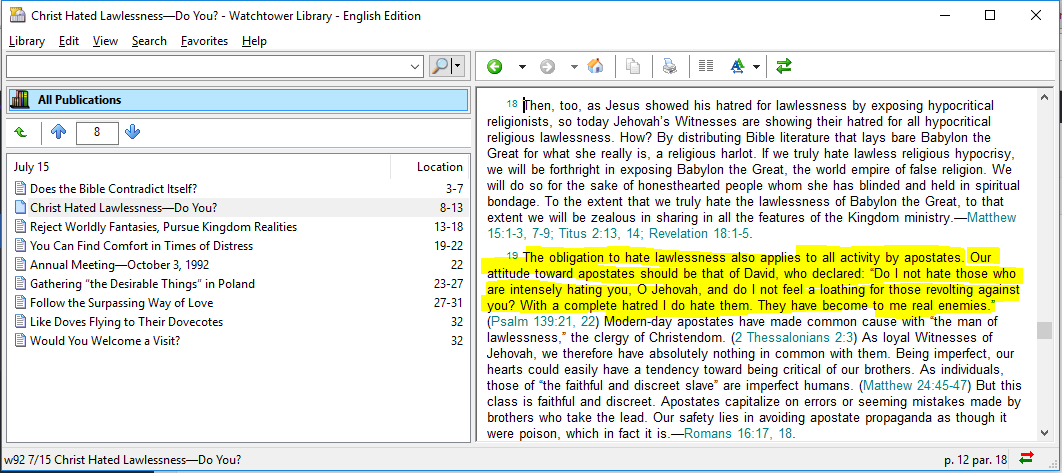Open the search history dropdown
1062x473 pixels.
click(x=416, y=66)
